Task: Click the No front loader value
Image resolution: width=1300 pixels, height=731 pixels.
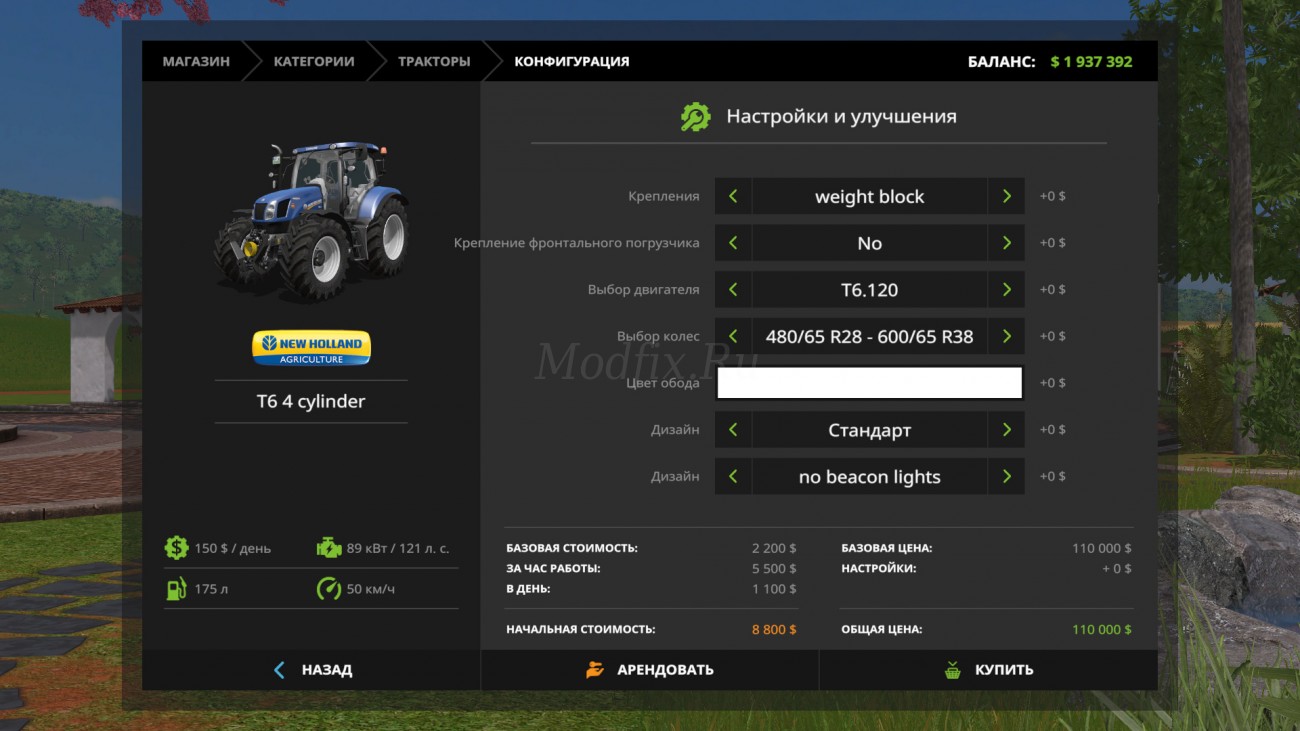Action: pos(869,243)
